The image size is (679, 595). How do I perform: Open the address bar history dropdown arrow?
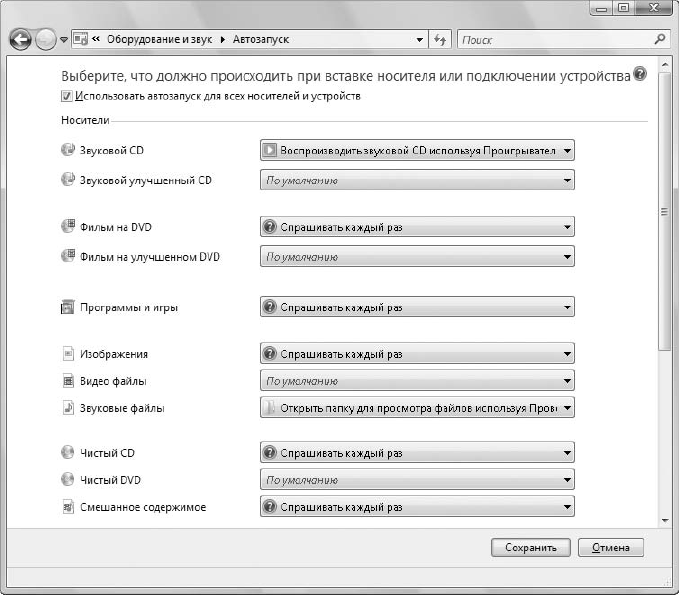(420, 40)
